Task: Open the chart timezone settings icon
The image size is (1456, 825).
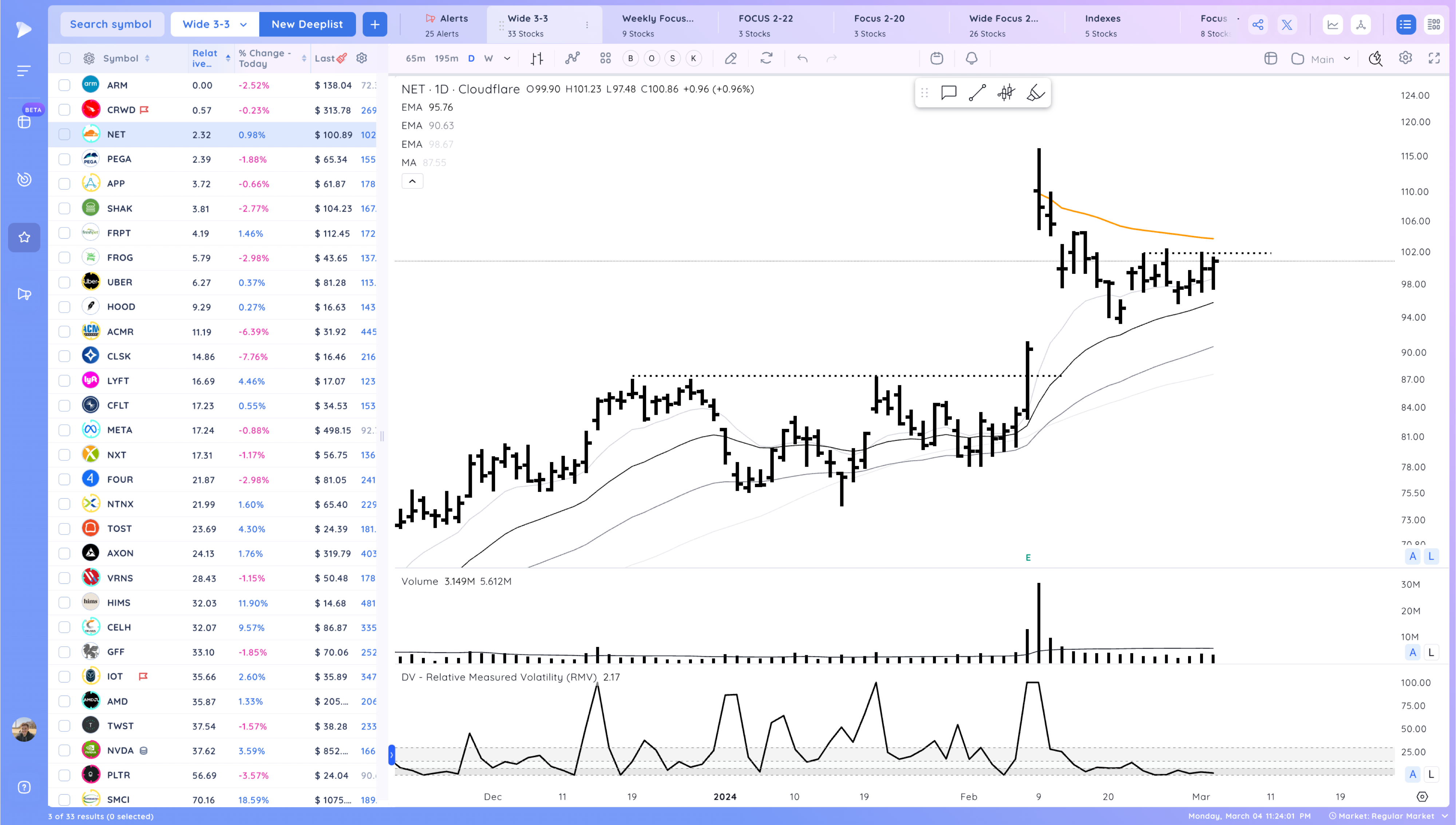Action: pyautogui.click(x=1422, y=797)
